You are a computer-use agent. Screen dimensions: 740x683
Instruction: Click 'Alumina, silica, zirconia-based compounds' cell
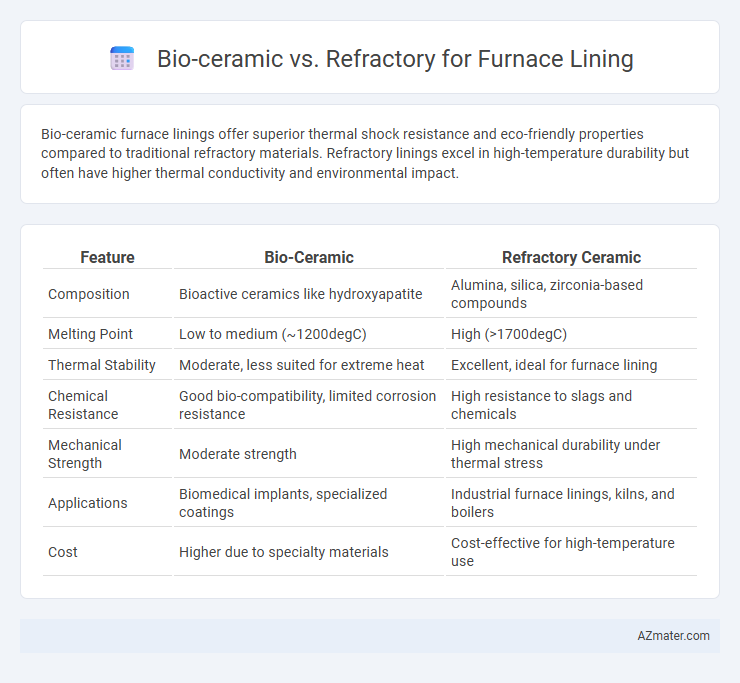[x=571, y=294]
